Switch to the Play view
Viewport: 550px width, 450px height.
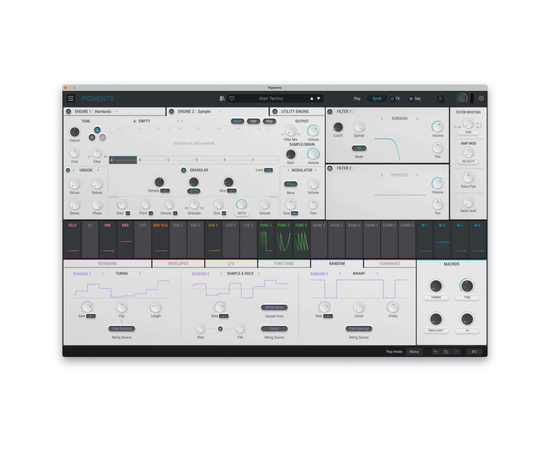357,99
